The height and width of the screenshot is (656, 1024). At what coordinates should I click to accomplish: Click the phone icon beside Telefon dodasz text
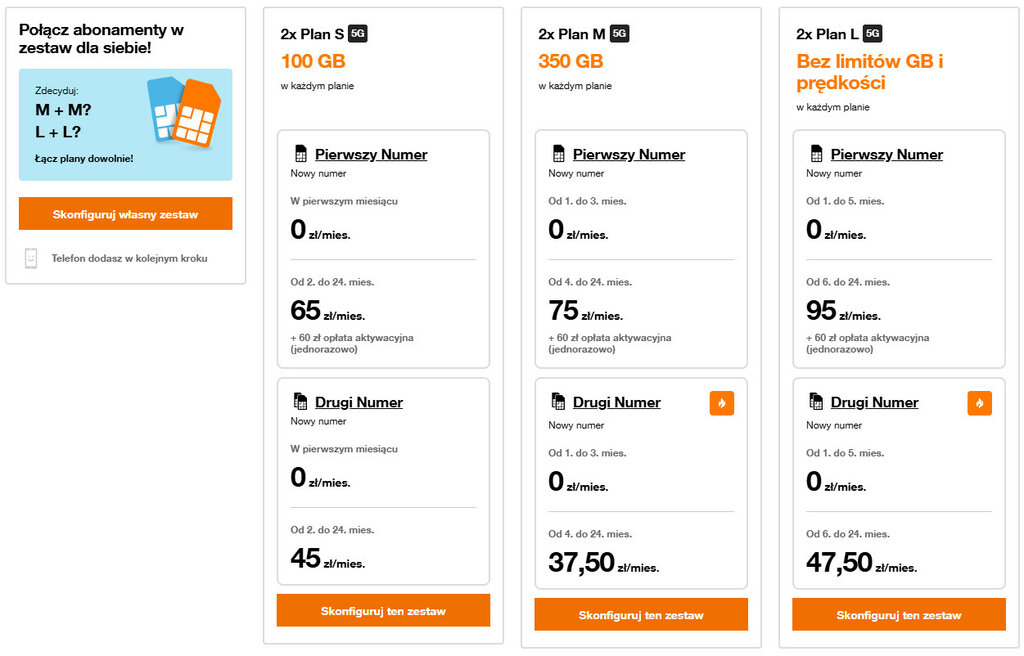pyautogui.click(x=31, y=258)
